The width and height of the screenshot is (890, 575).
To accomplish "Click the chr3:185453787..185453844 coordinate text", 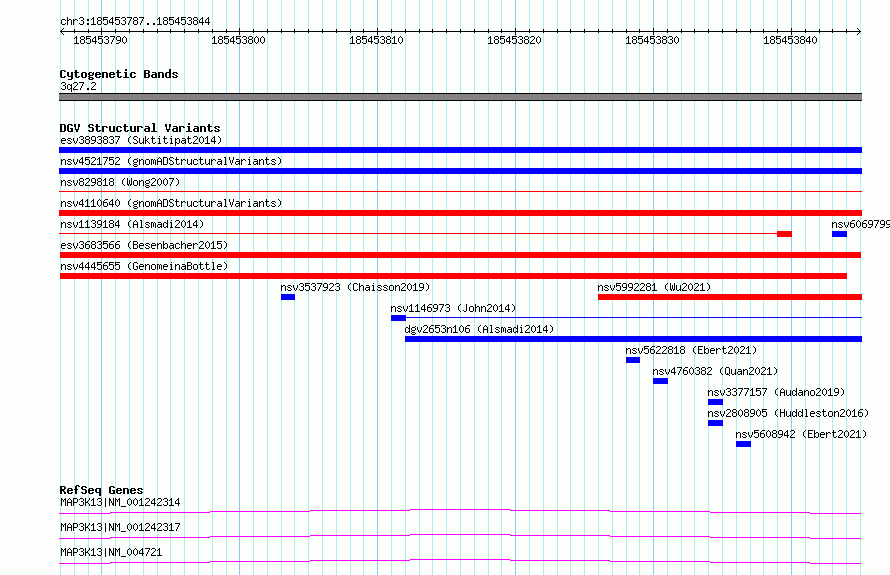I will [x=135, y=21].
